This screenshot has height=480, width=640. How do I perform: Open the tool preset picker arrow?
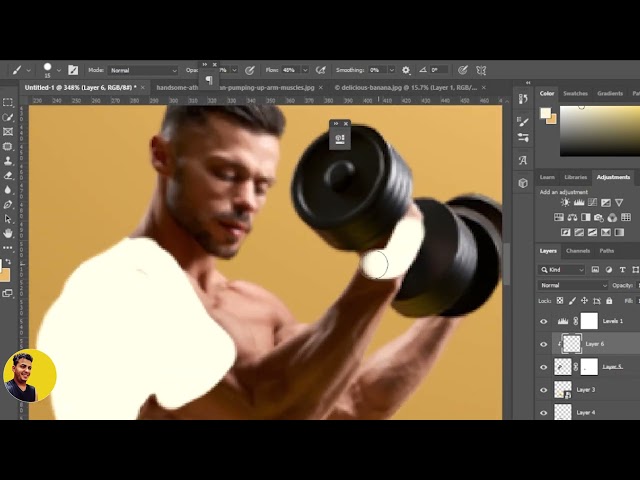(x=28, y=70)
